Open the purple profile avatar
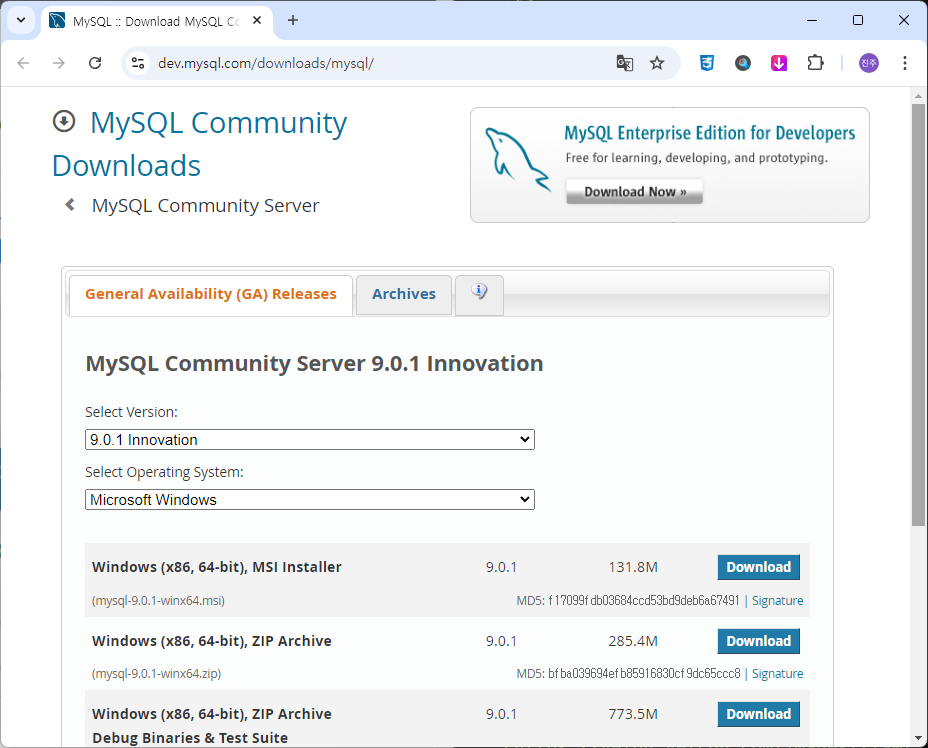The image size is (928, 748). pos(869,63)
